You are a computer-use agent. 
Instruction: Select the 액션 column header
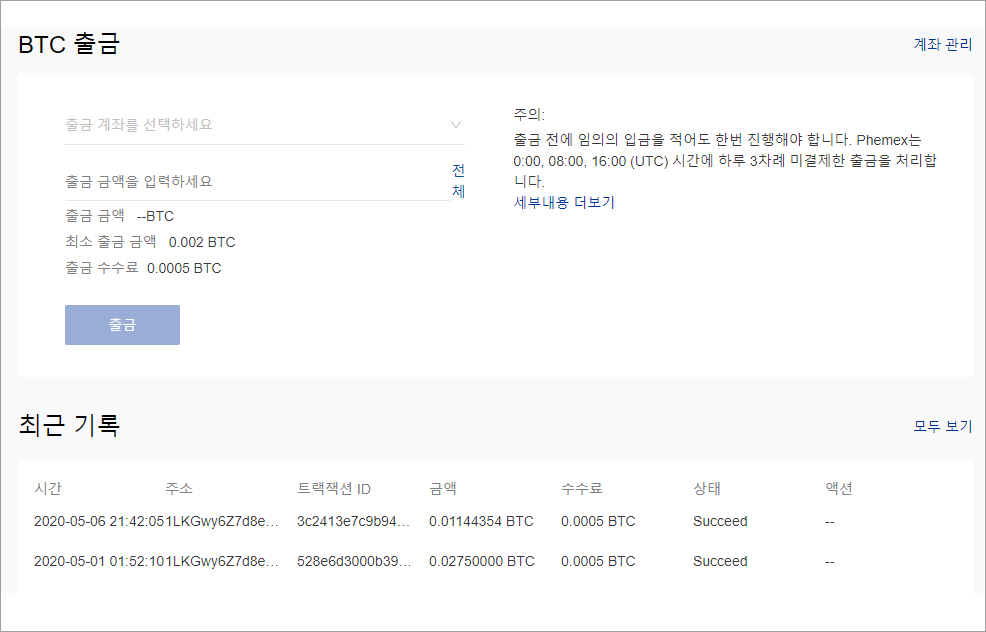pos(839,489)
